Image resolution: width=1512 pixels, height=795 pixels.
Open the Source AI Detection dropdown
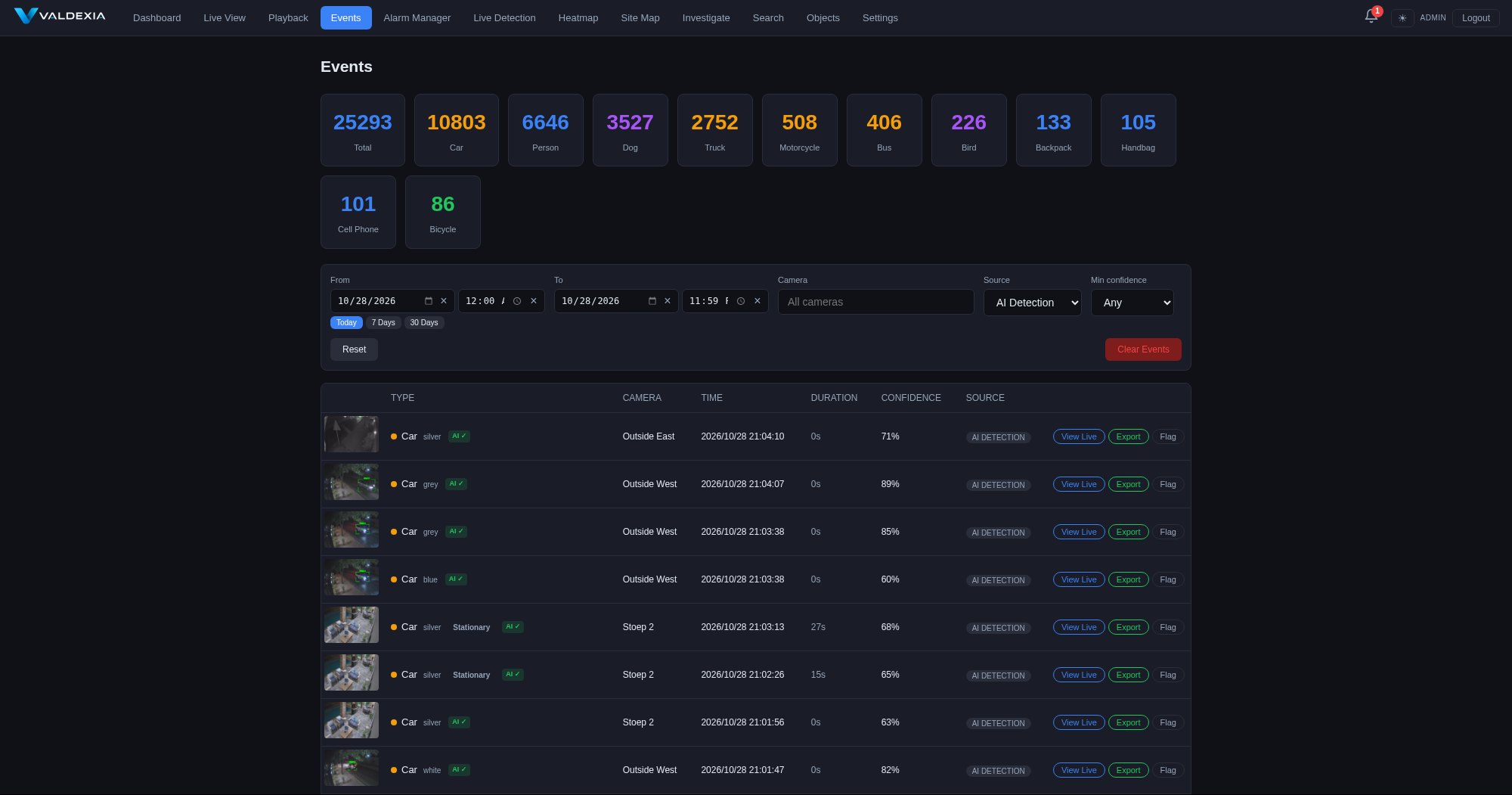pyautogui.click(x=1032, y=303)
